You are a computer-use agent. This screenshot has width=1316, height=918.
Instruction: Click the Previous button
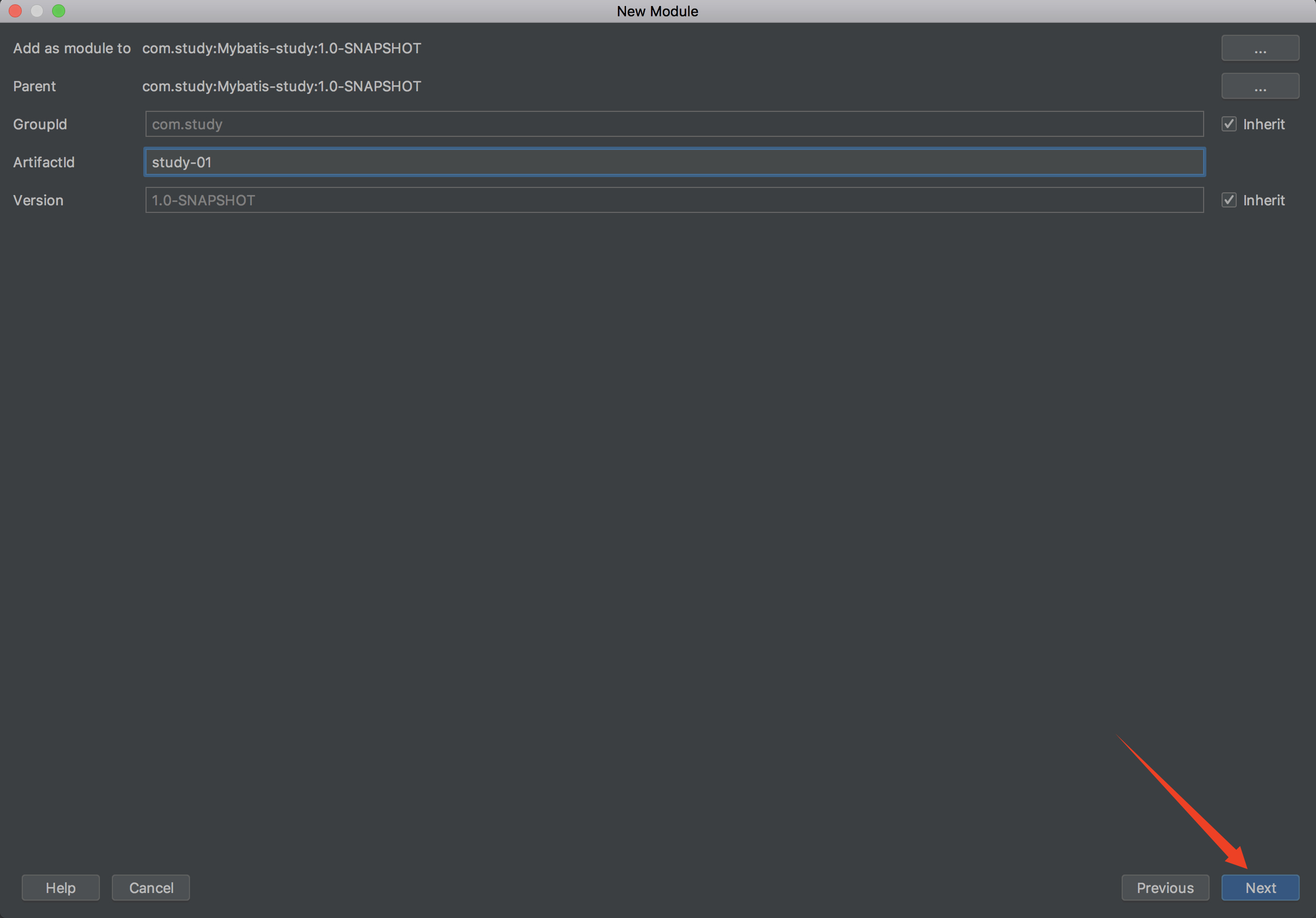click(1165, 888)
